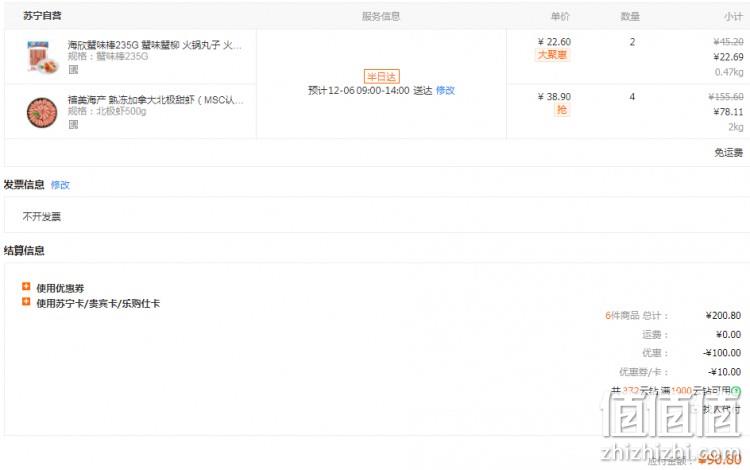Click the 使用苏宁卡/麦宾卡/乐购仕卡 label text
This screenshot has width=750, height=470.
[98, 303]
